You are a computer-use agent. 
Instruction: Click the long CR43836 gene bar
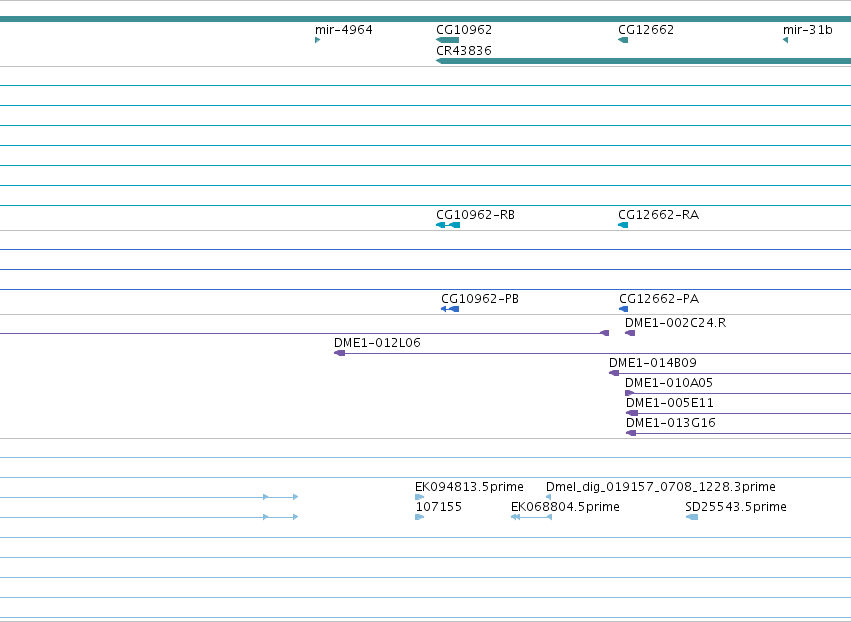click(644, 61)
